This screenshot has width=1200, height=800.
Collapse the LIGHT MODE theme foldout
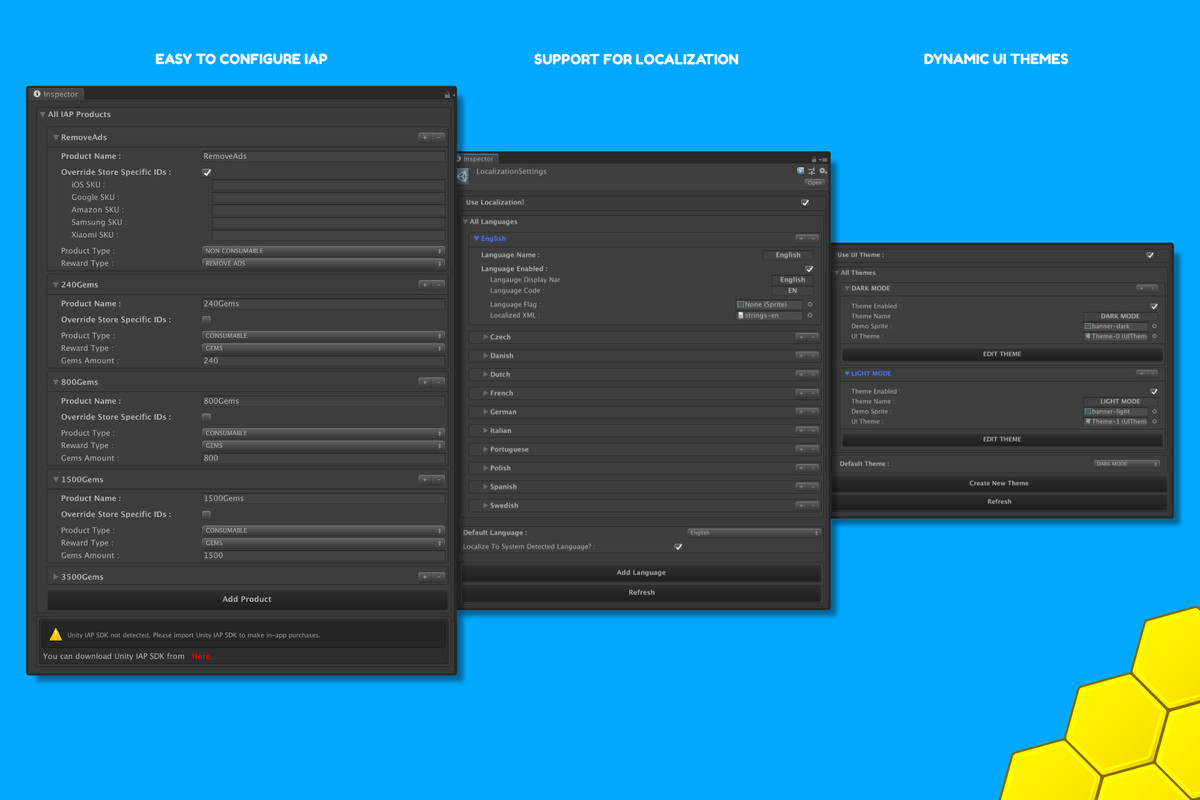(x=847, y=373)
